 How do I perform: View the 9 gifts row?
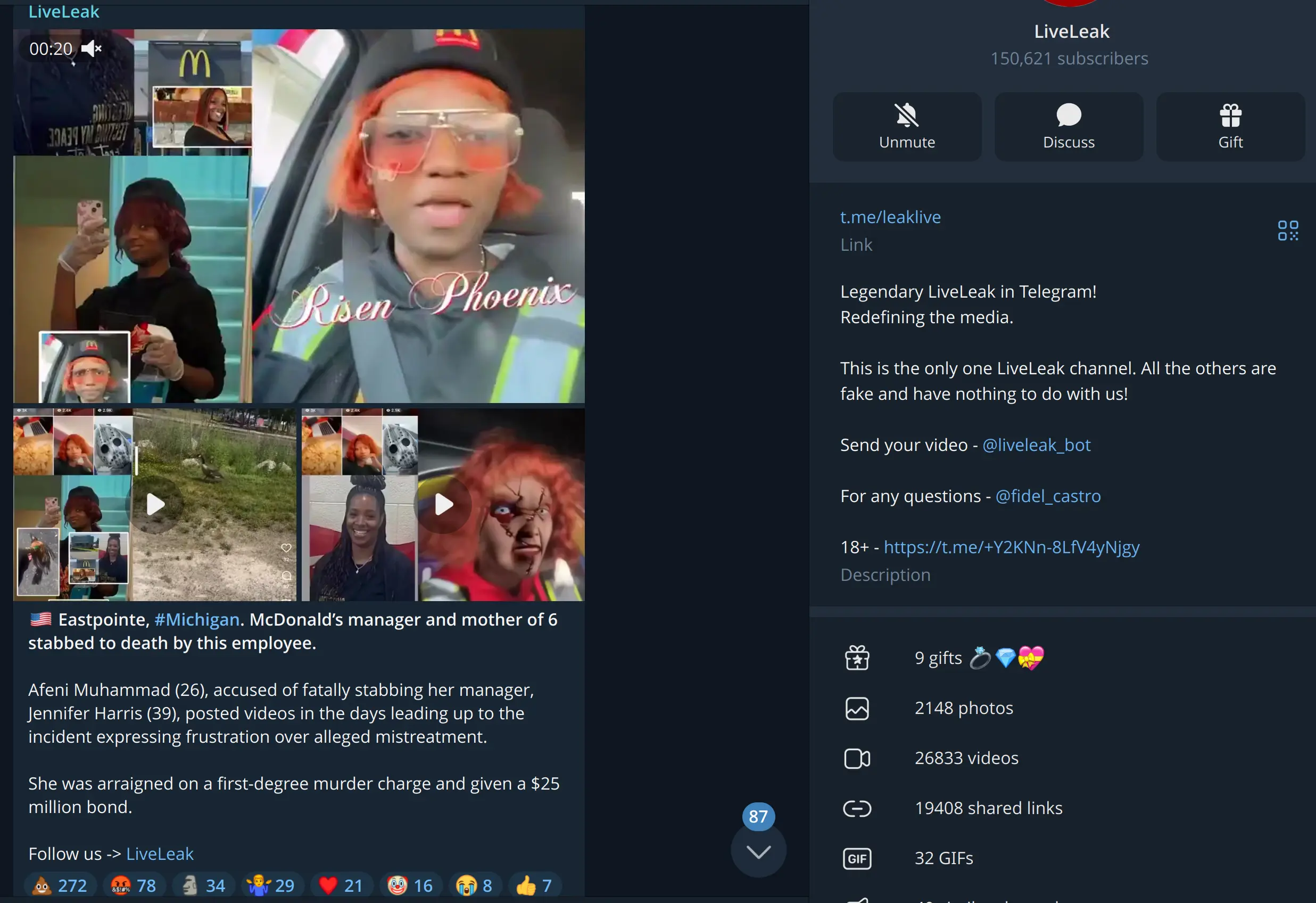pyautogui.click(x=1062, y=658)
